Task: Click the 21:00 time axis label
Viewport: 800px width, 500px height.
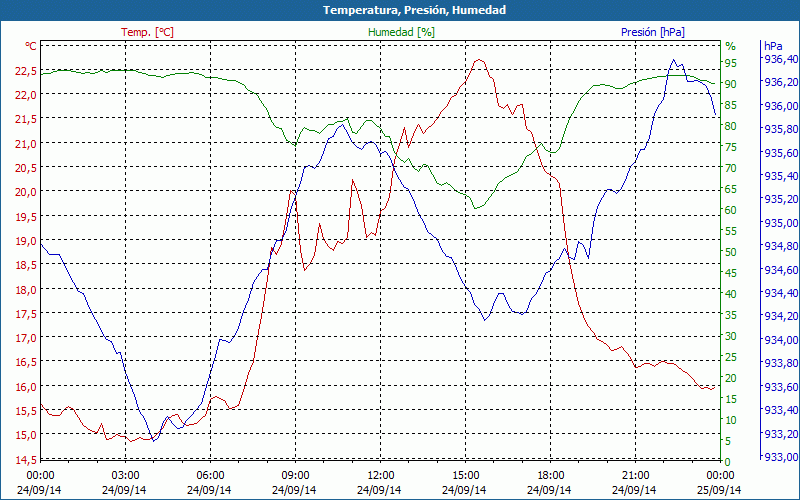Action: click(x=636, y=476)
